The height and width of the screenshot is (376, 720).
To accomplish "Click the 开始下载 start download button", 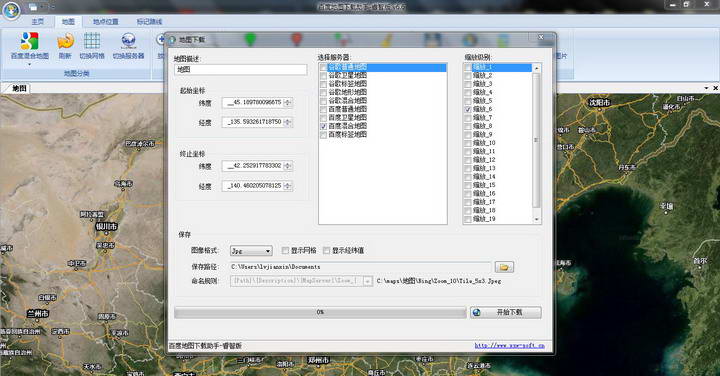I will [x=506, y=312].
